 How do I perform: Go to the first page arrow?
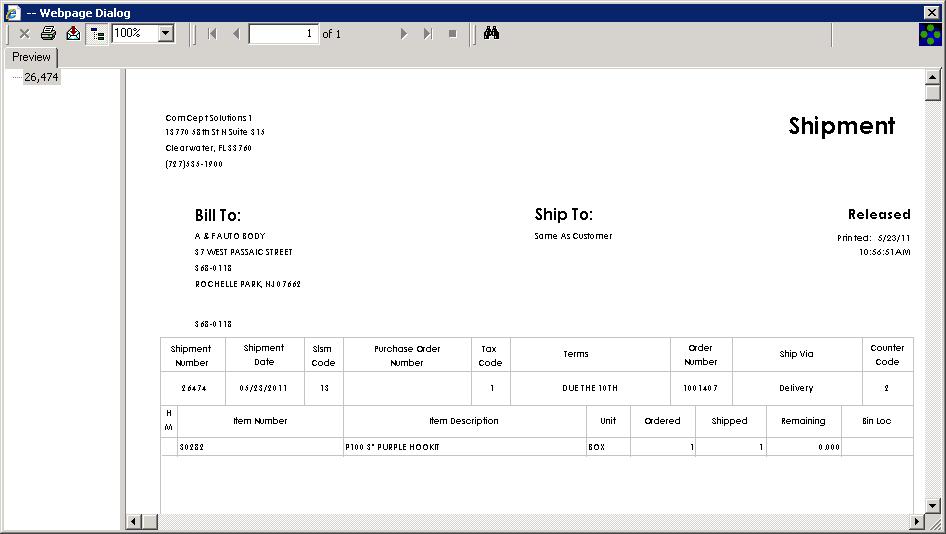tap(212, 33)
